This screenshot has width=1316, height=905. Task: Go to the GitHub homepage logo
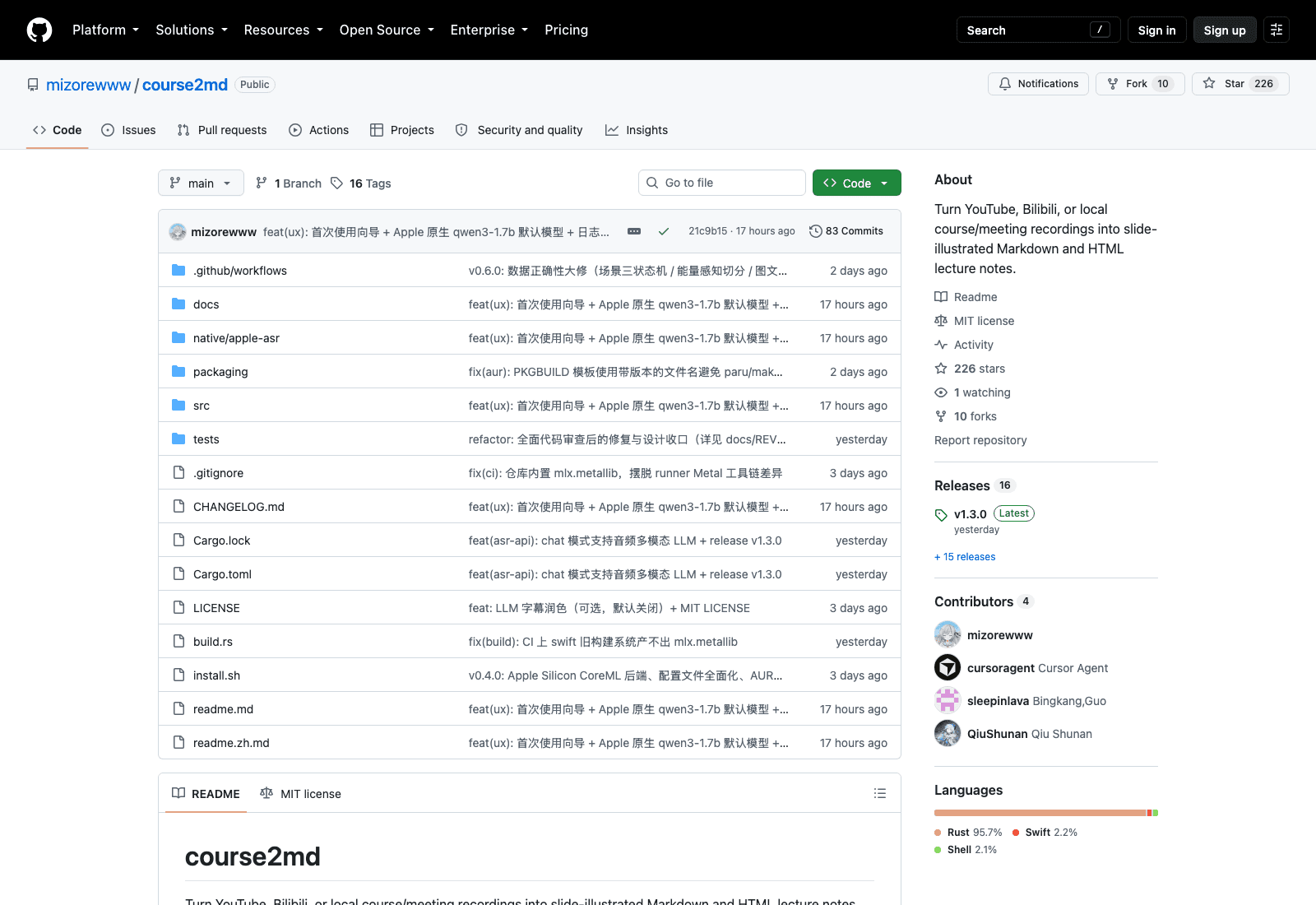pyautogui.click(x=39, y=30)
